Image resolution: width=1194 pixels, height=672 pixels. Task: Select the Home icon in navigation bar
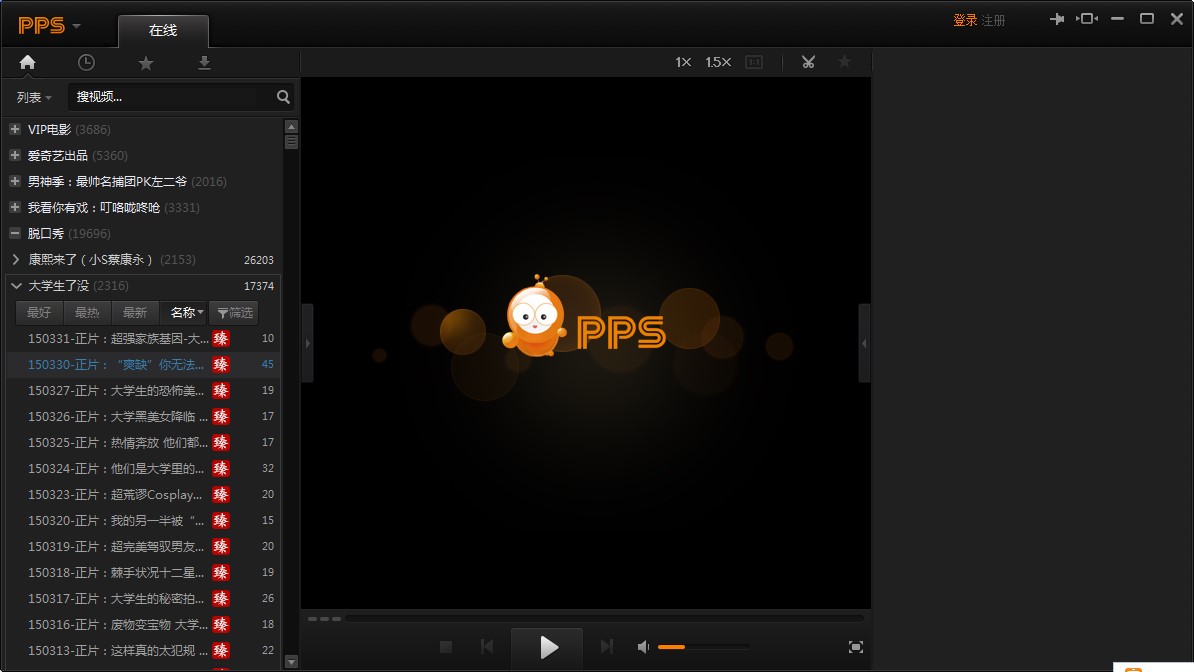pos(27,62)
